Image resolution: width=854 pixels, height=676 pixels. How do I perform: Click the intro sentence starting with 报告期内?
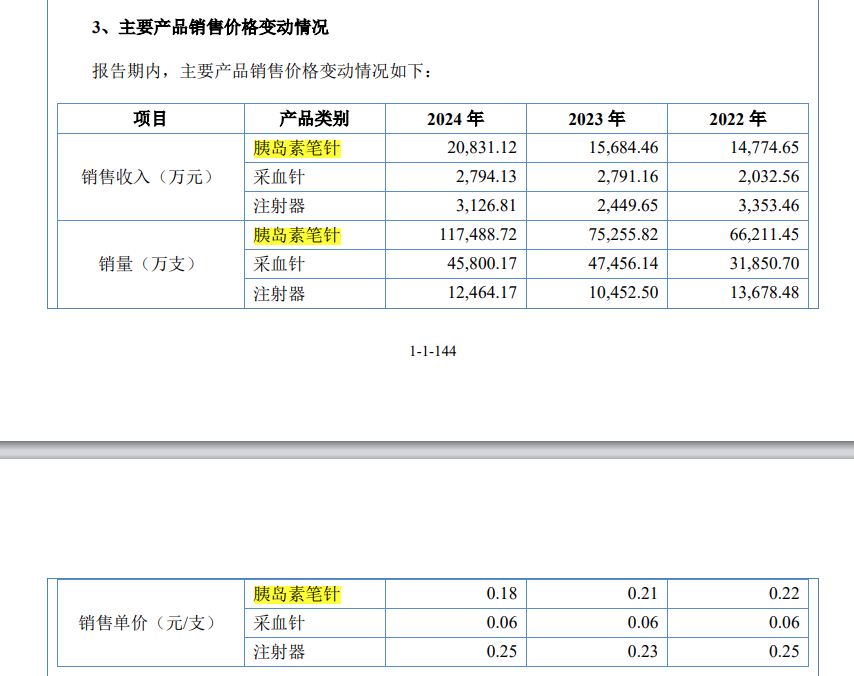point(263,72)
